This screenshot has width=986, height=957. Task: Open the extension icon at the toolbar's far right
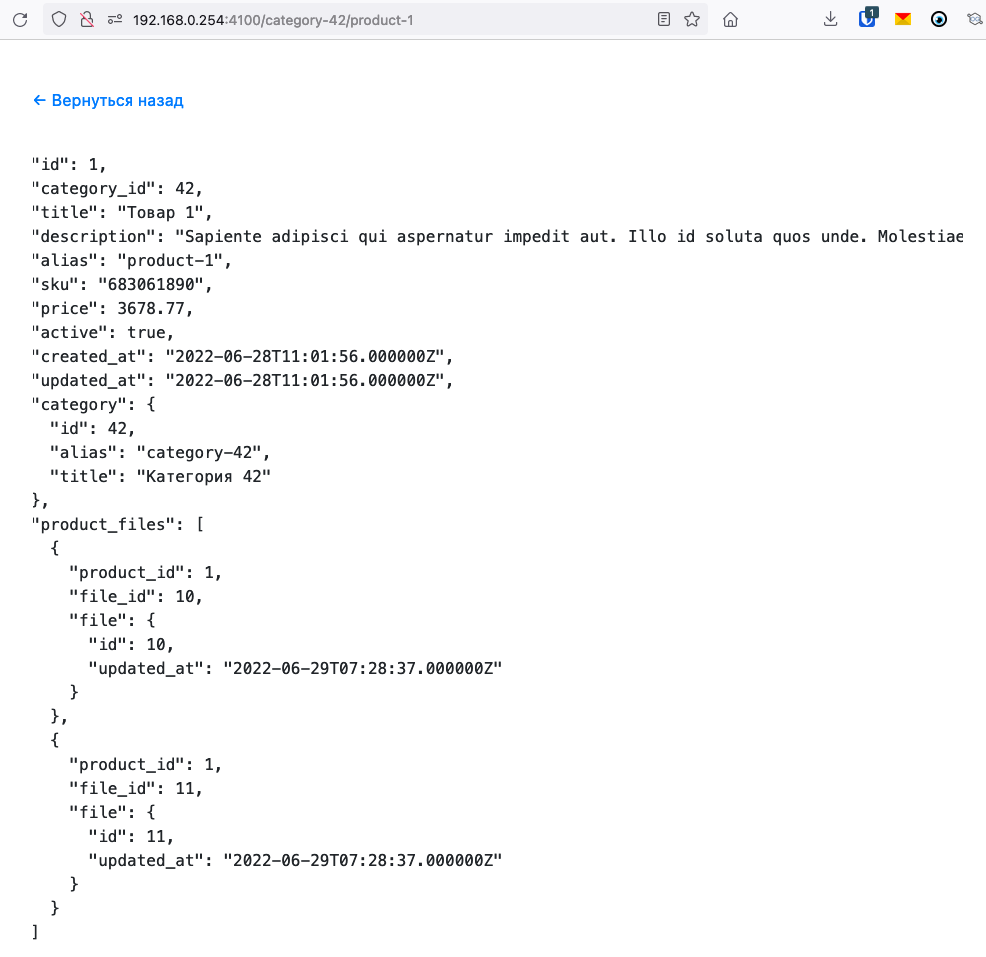tap(975, 19)
